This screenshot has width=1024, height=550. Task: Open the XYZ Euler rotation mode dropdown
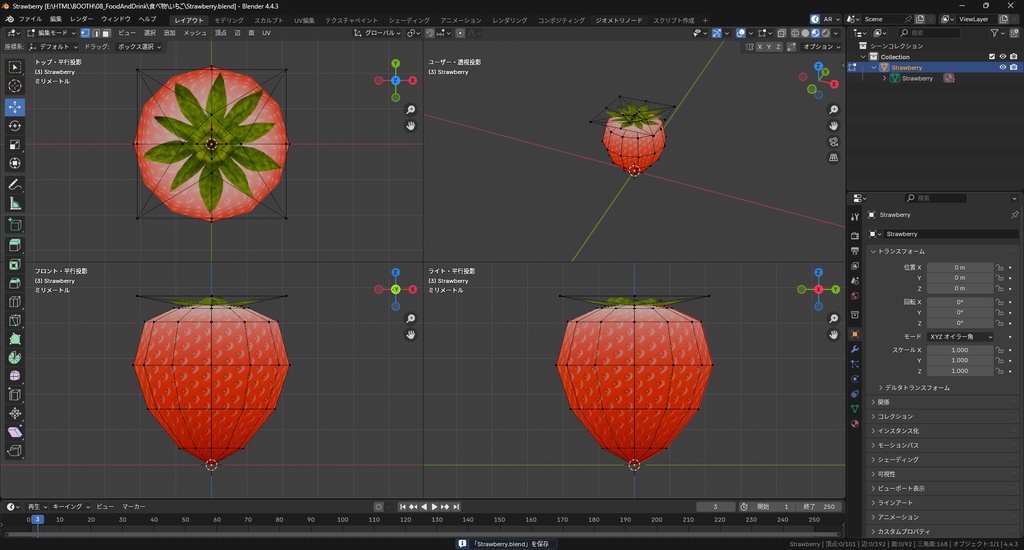[960, 337]
